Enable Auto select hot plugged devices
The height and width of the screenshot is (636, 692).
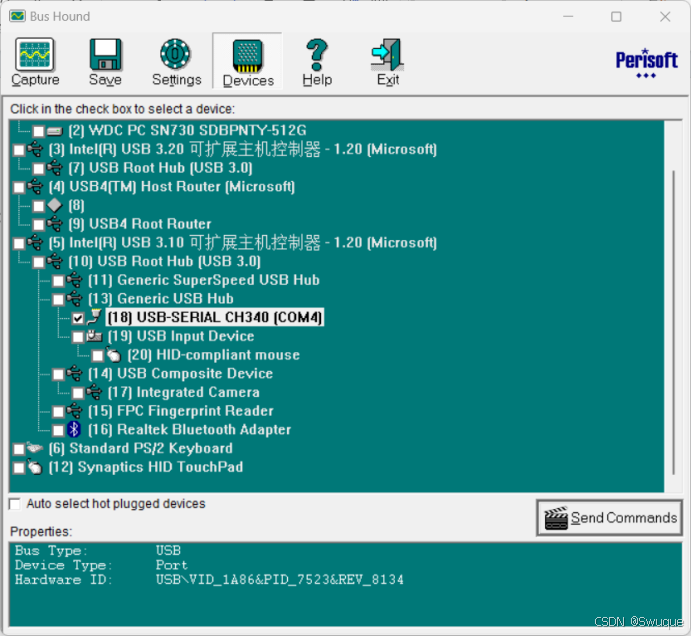click(15, 504)
